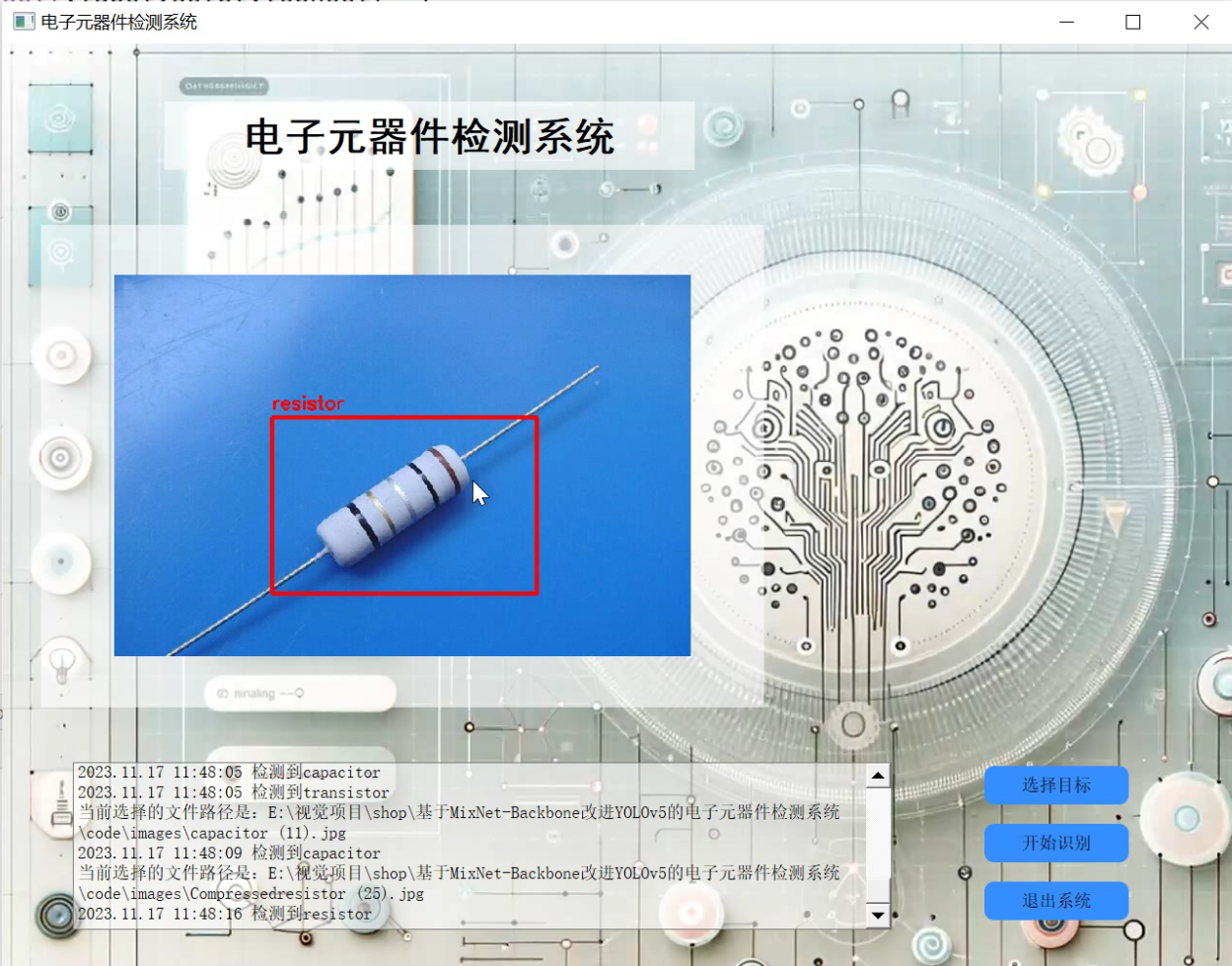Start recognition with 开始识别 button
The image size is (1232, 966).
pos(1055,843)
